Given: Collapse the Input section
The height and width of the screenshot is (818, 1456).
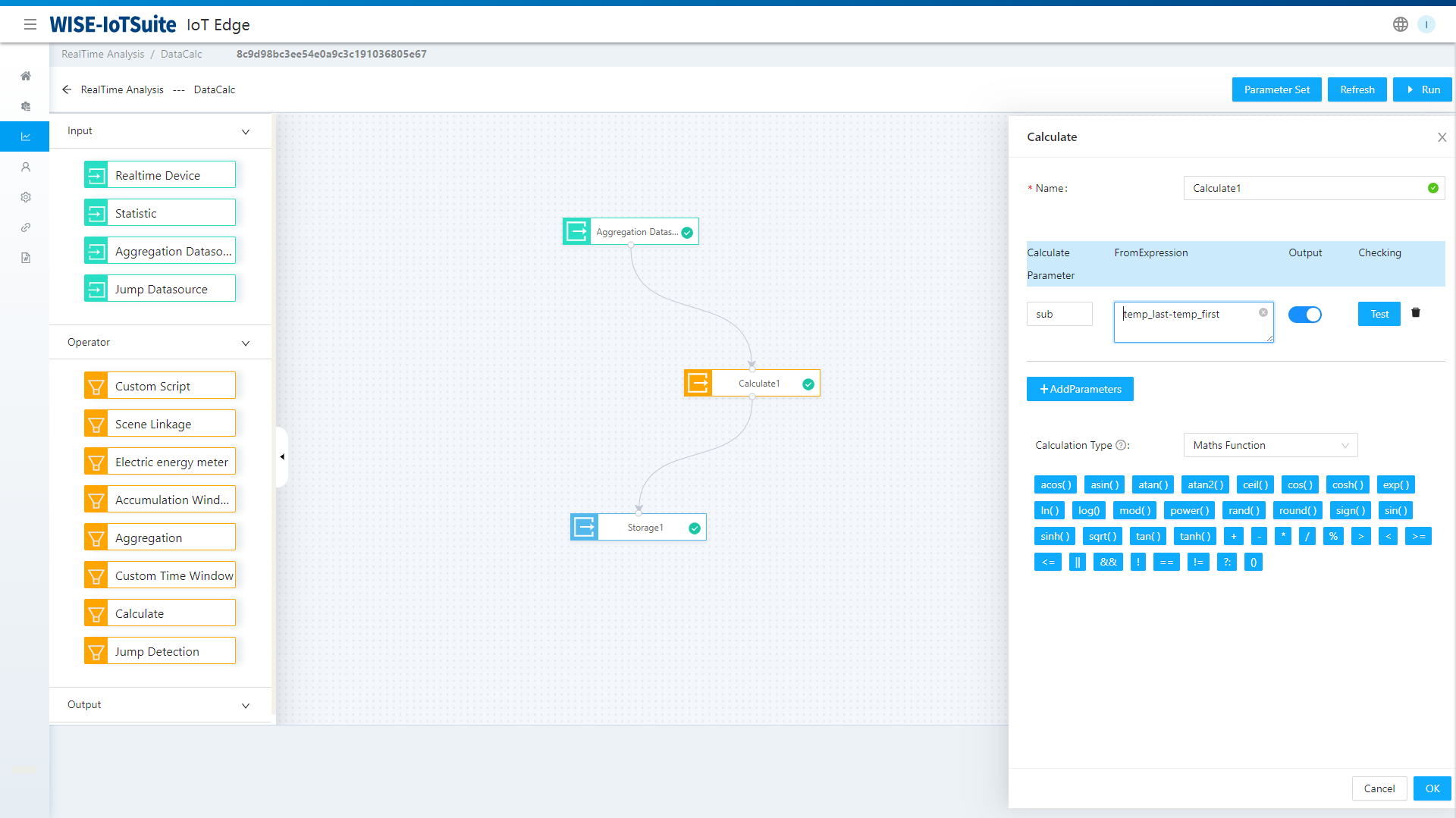Looking at the screenshot, I should 245,132.
